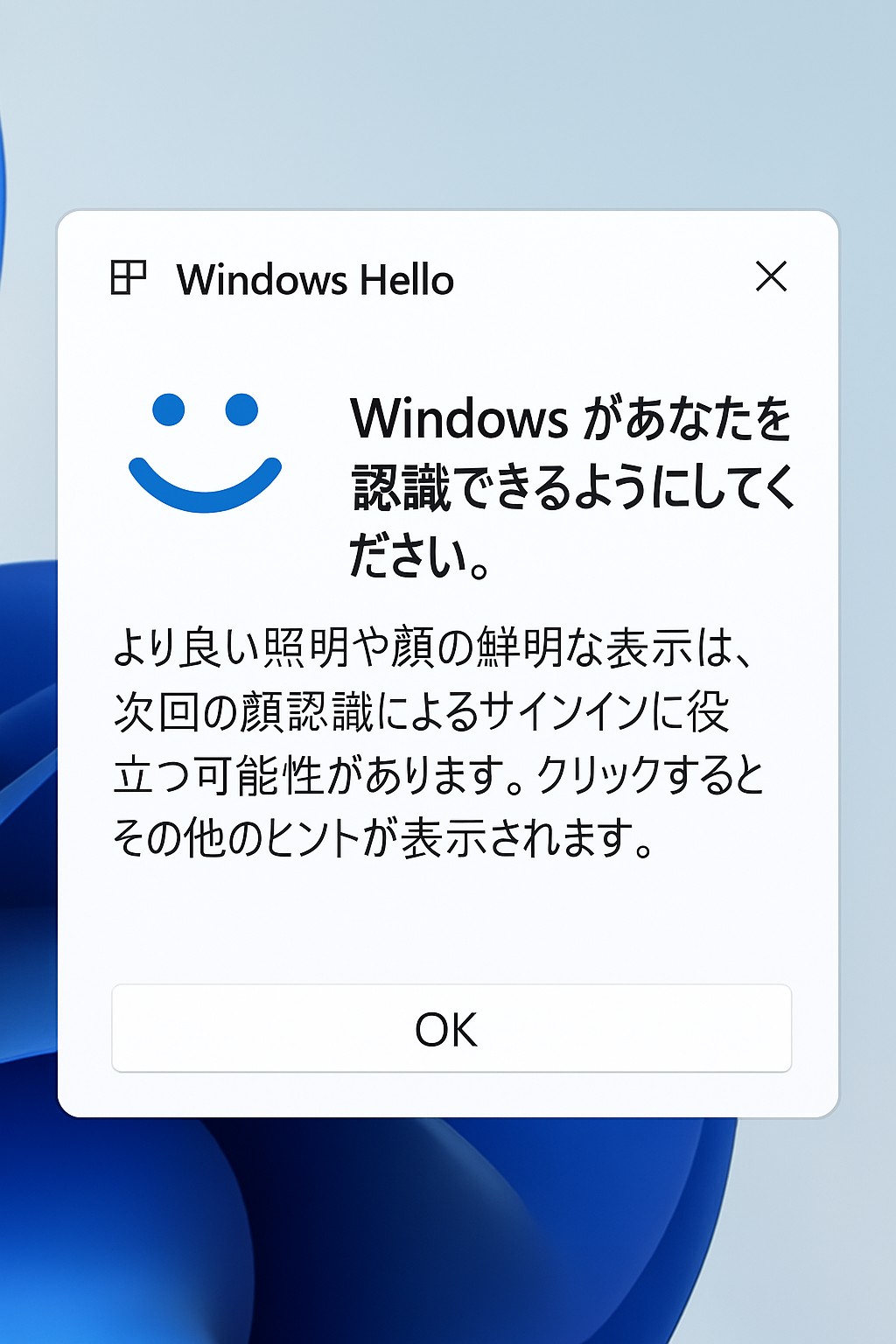896x1344 pixels.
Task: Click the dark blue wallpaper left of the dialog
Action: [x=26, y=787]
